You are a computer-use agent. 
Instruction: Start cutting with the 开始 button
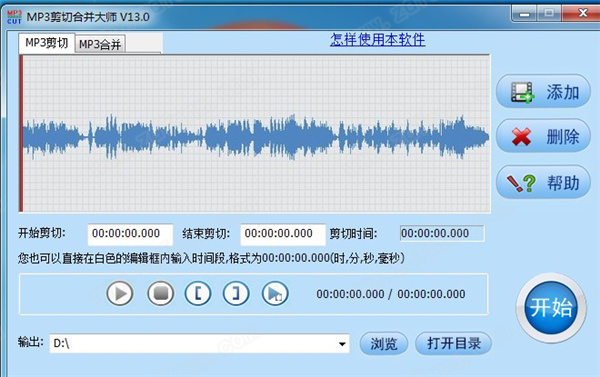click(551, 307)
